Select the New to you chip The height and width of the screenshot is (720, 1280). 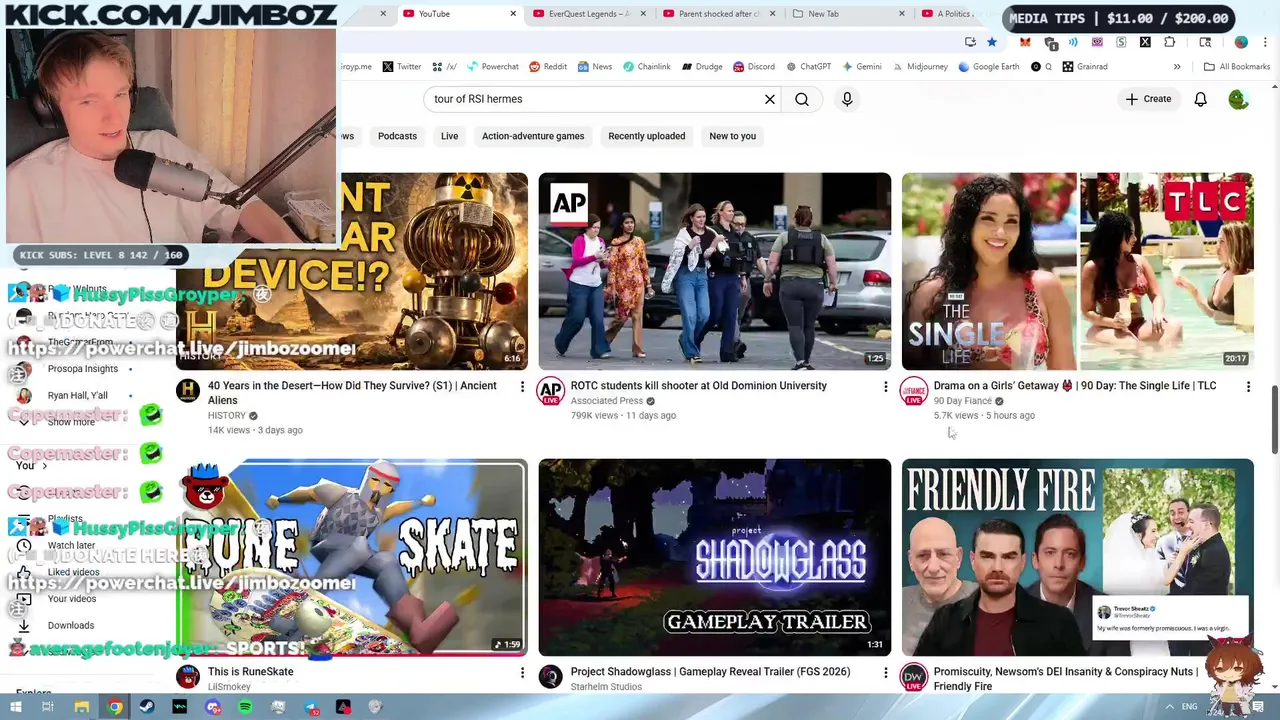(x=732, y=136)
